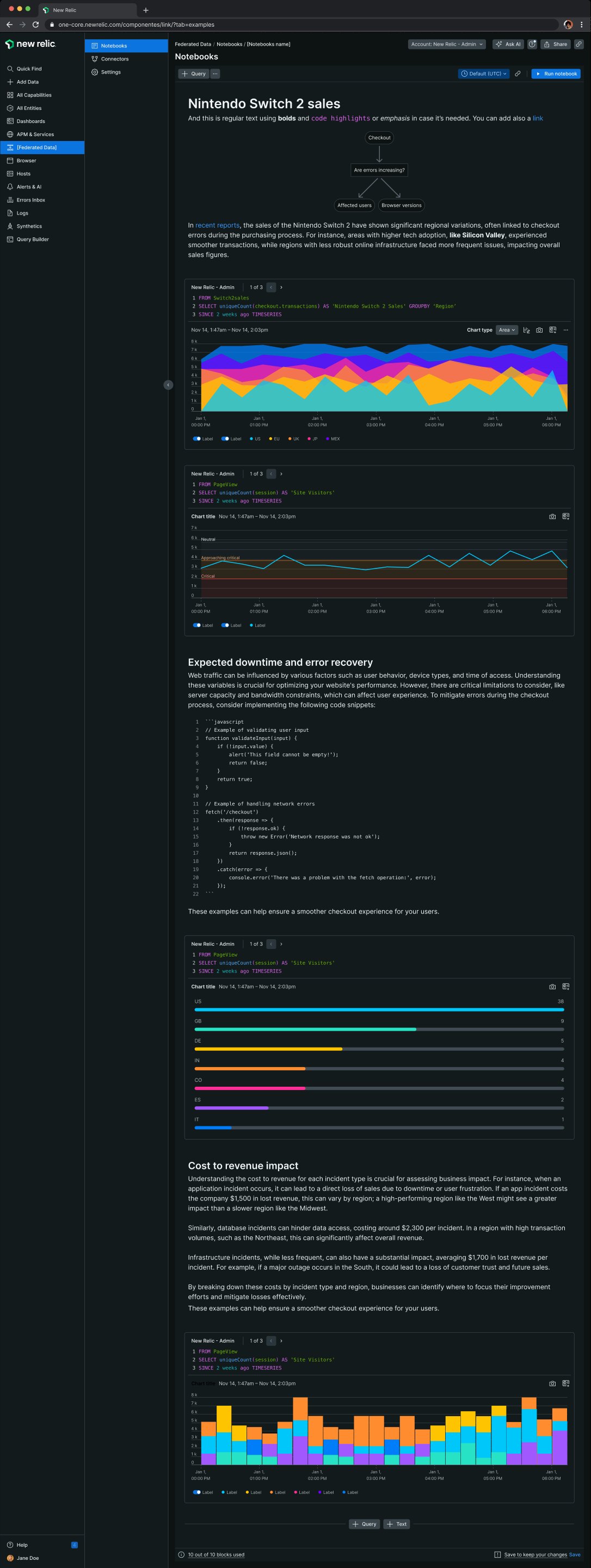Open the more options ellipsis on the area chart
591x1568 pixels.
[565, 330]
